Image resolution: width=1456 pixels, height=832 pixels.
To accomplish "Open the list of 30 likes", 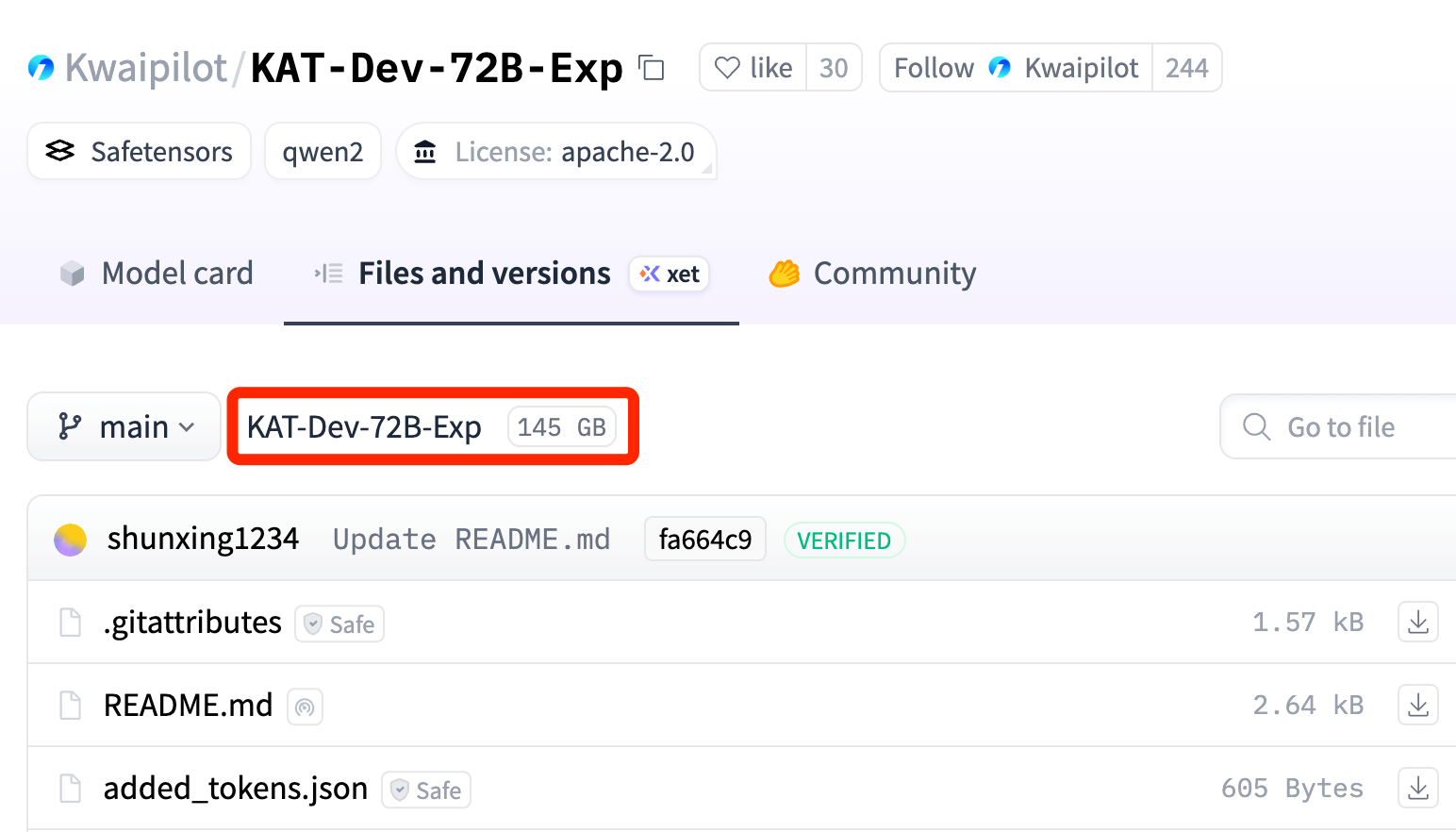I will click(834, 68).
